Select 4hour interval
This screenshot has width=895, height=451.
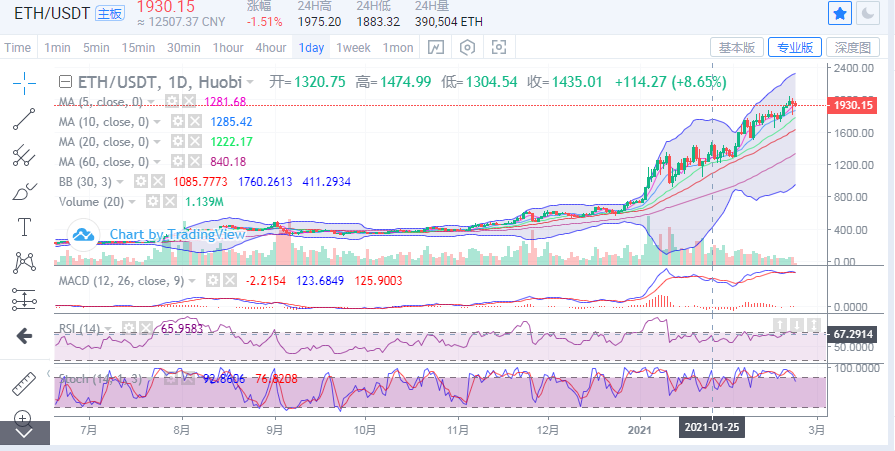pyautogui.click(x=271, y=47)
